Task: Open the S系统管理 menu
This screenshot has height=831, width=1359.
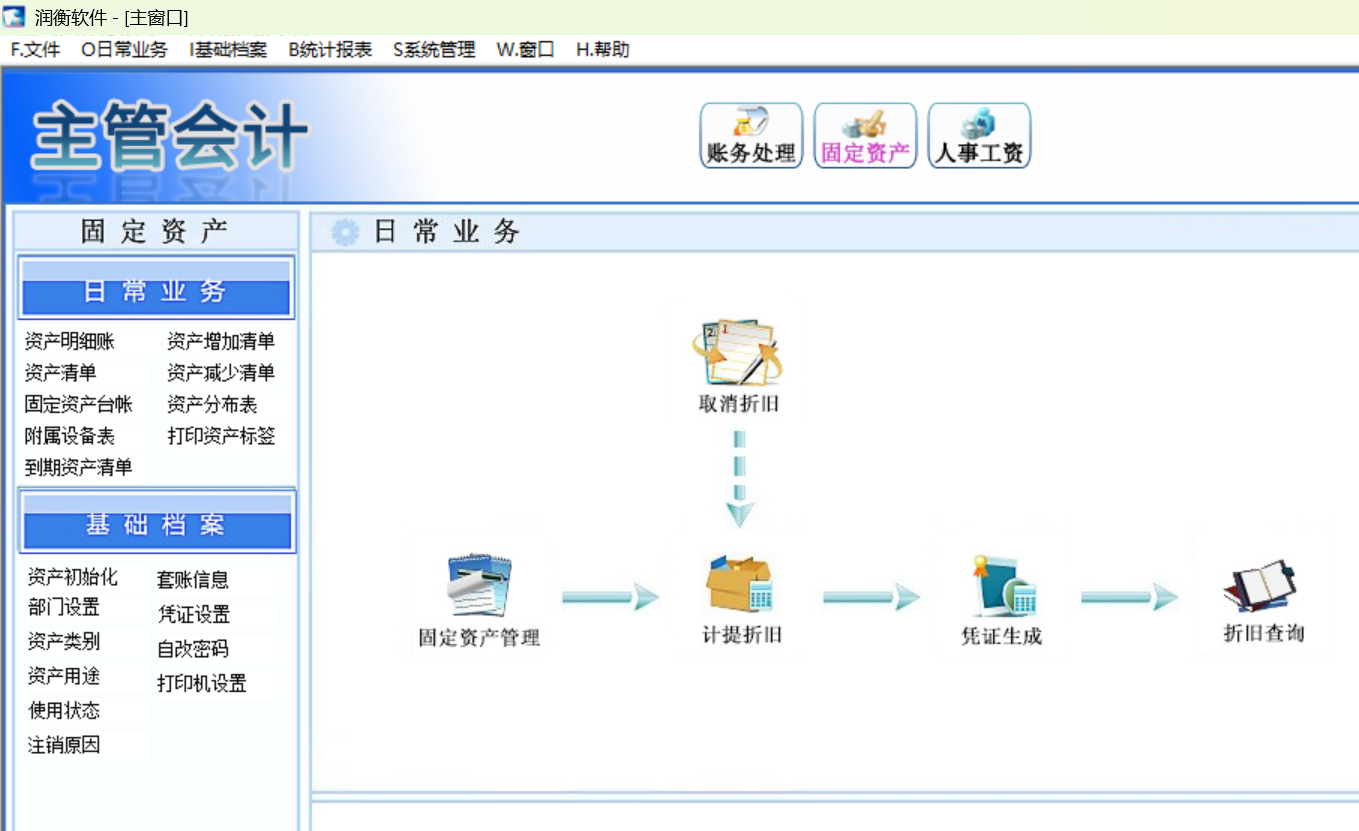Action: [x=434, y=50]
